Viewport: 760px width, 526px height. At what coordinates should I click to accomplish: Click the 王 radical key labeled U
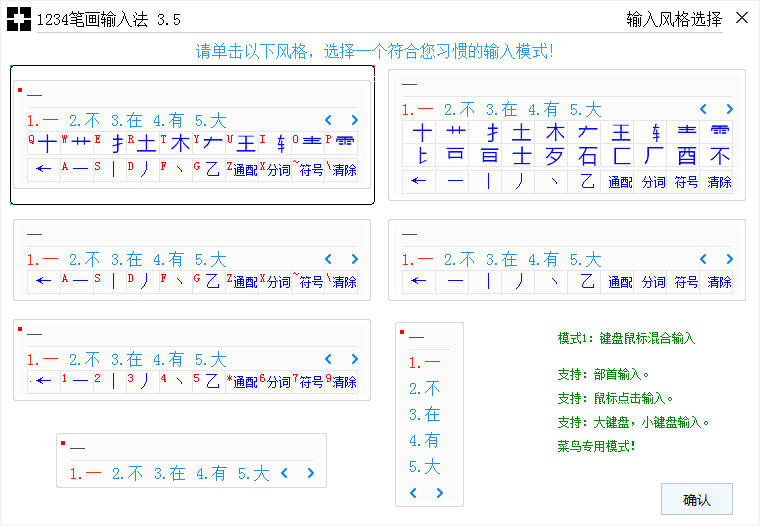coord(245,143)
